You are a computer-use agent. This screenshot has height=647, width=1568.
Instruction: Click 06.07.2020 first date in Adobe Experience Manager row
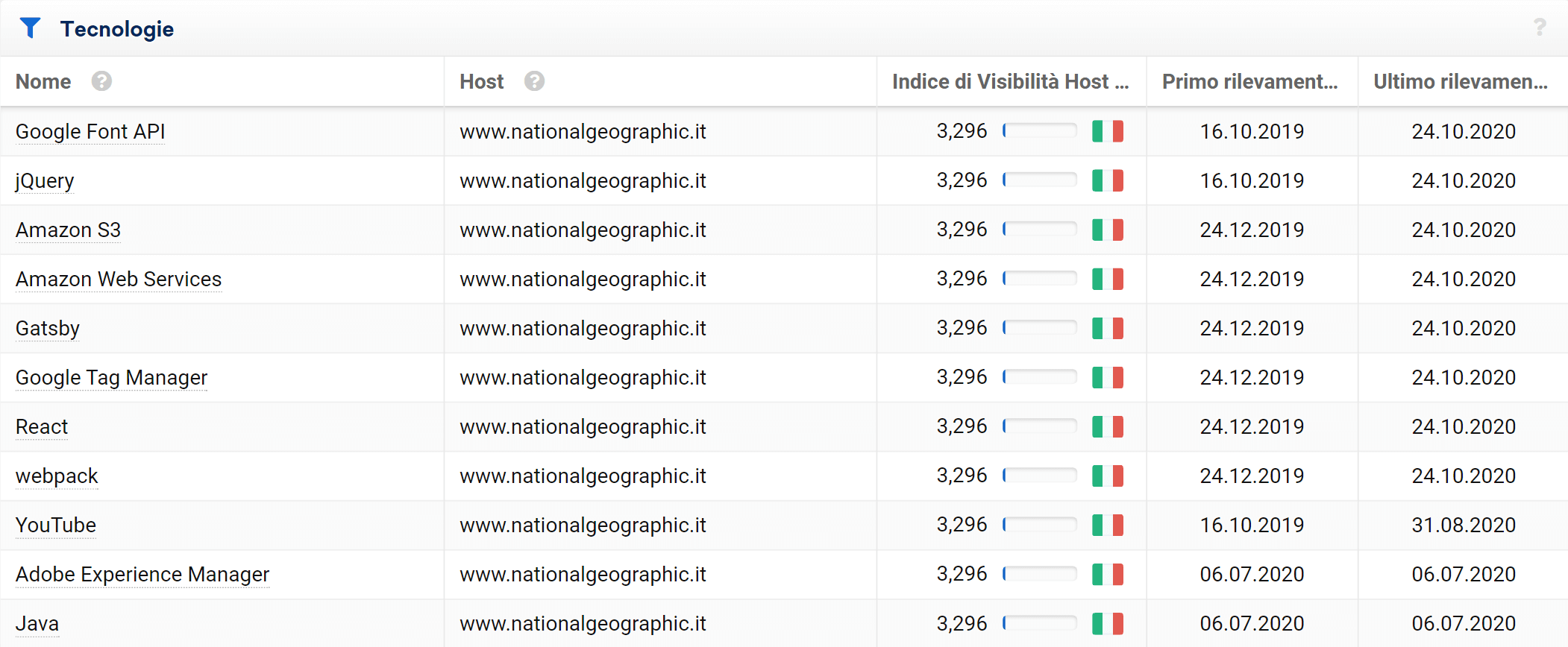[1252, 574]
